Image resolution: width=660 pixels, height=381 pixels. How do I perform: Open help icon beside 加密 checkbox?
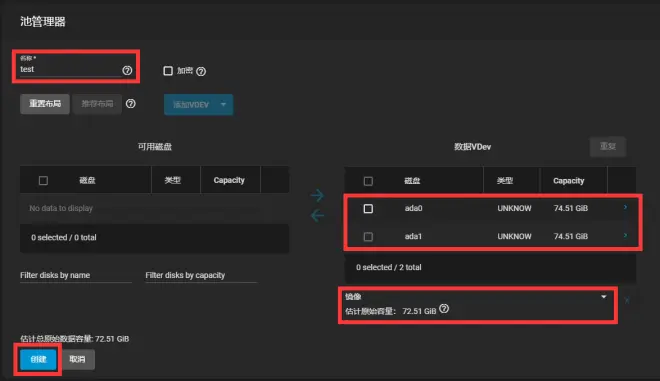coord(201,72)
